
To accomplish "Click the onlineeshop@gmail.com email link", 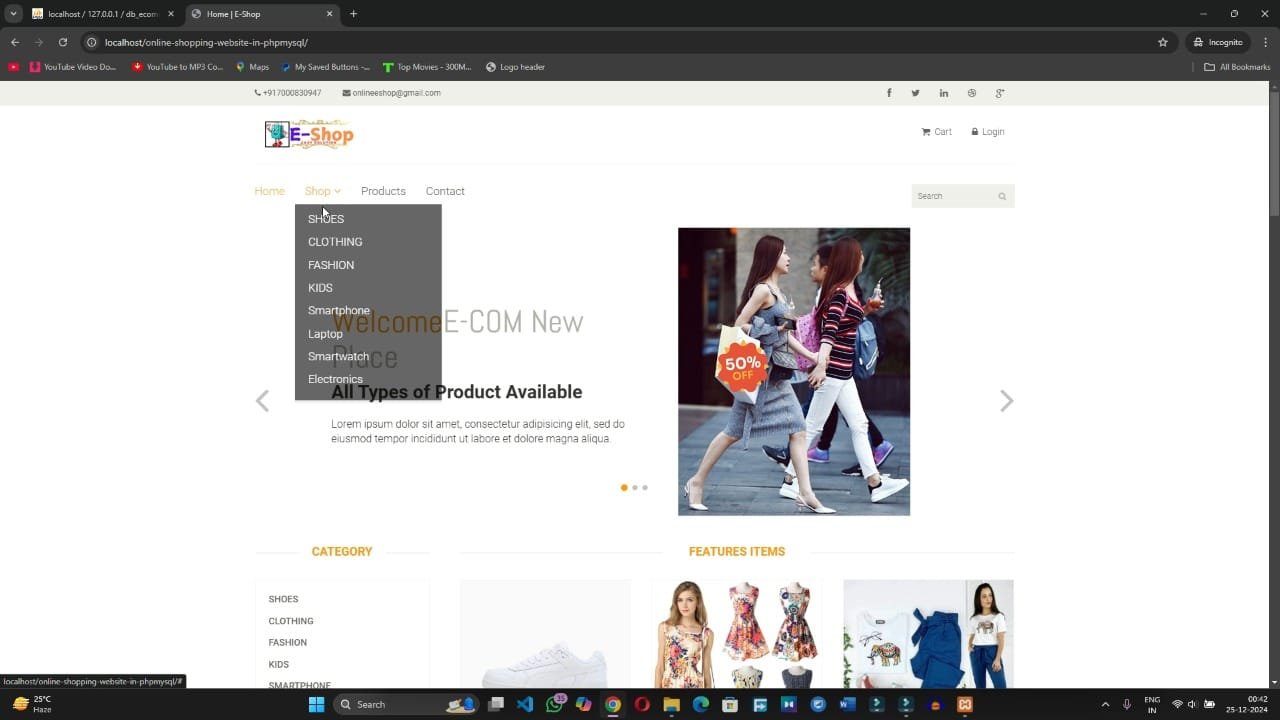I will coord(392,93).
